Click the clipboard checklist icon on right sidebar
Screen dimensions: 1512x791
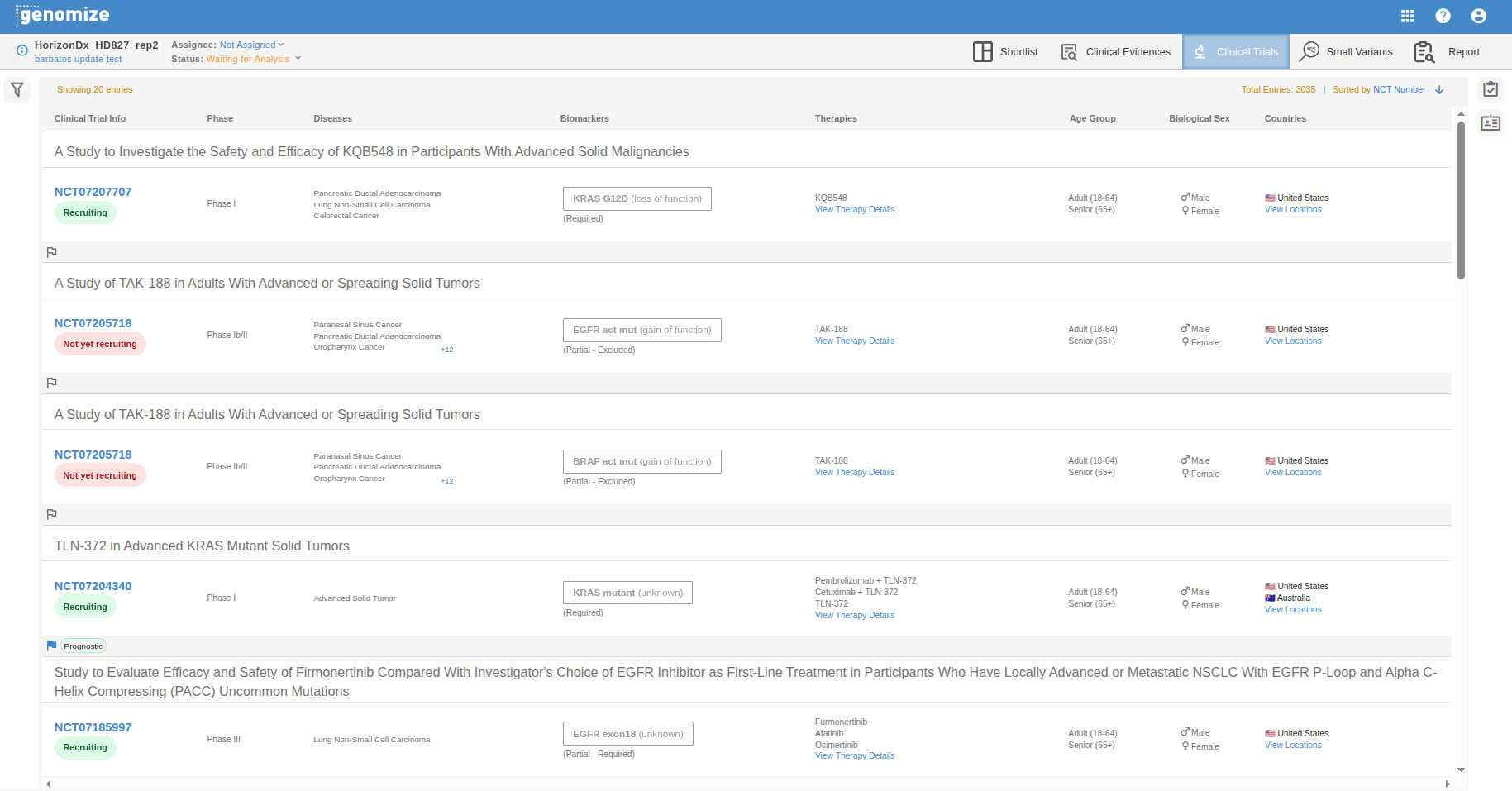(1490, 89)
